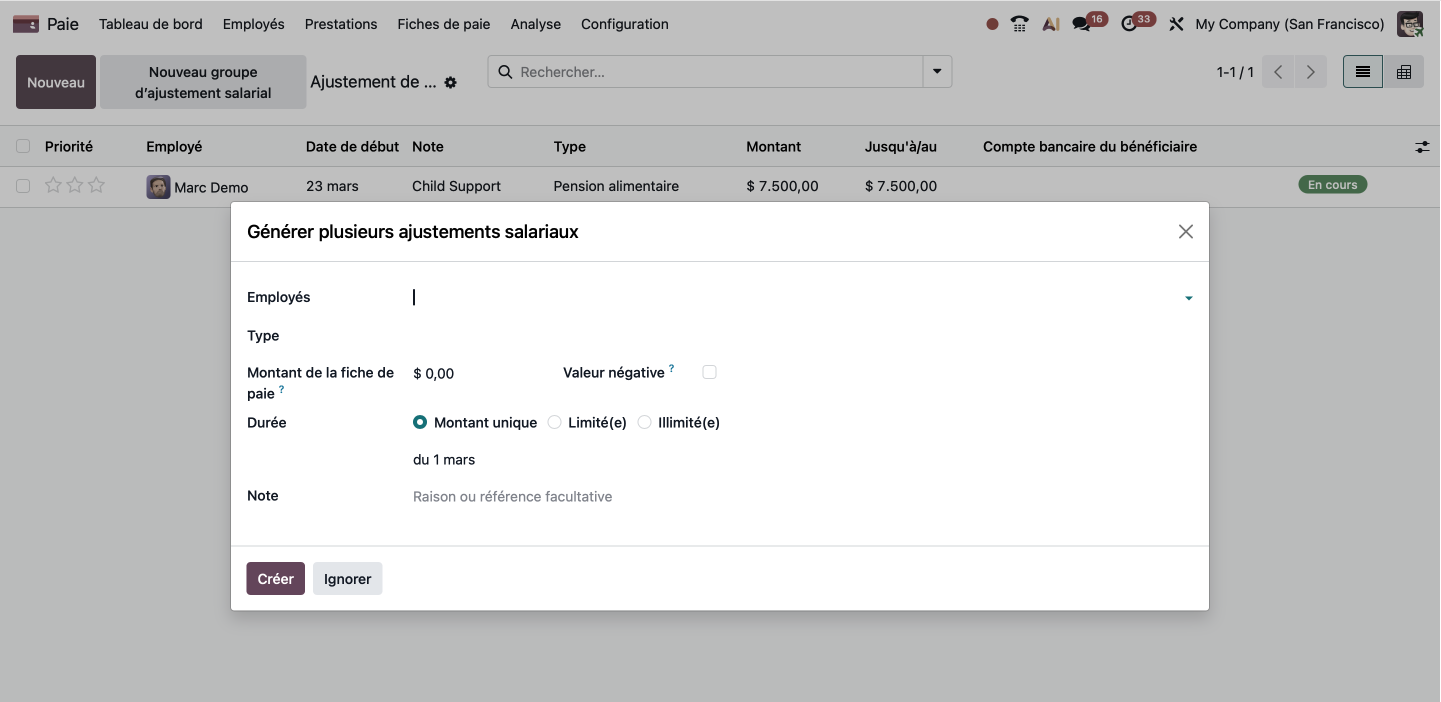Open the gear settings icon next to Ajustement
The height and width of the screenshot is (702, 1441).
pyautogui.click(x=451, y=83)
